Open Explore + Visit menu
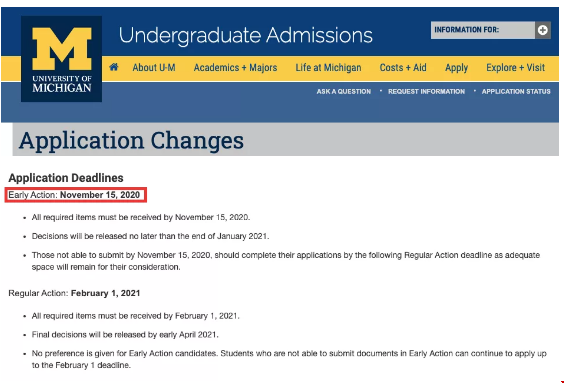Screen dimensions: 564x383 coord(515,68)
